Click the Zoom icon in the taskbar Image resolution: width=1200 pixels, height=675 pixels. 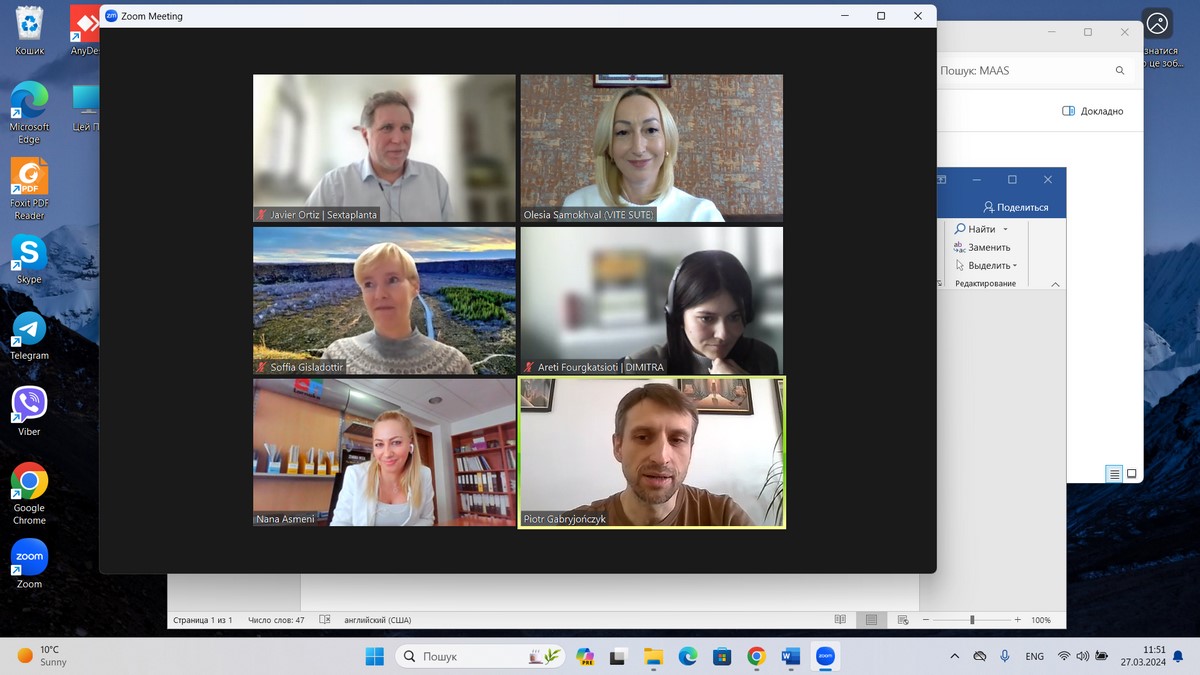click(x=825, y=656)
